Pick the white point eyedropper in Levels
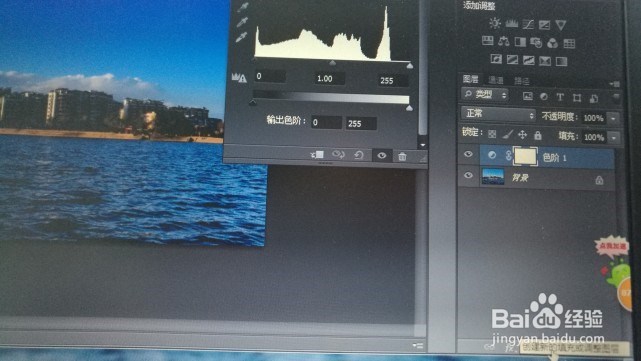 click(x=241, y=37)
